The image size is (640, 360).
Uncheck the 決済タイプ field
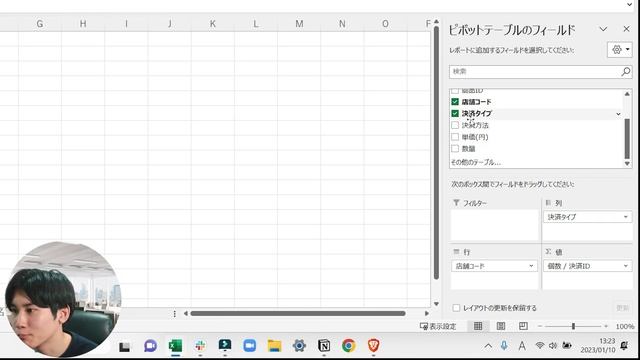[x=455, y=113]
